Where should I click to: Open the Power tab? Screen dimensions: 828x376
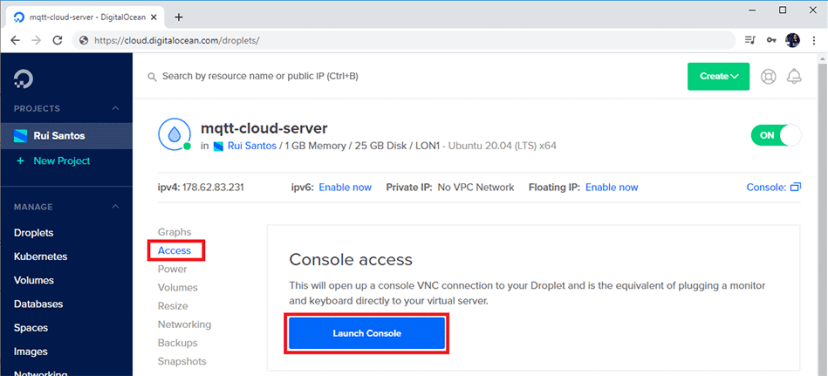coord(172,269)
